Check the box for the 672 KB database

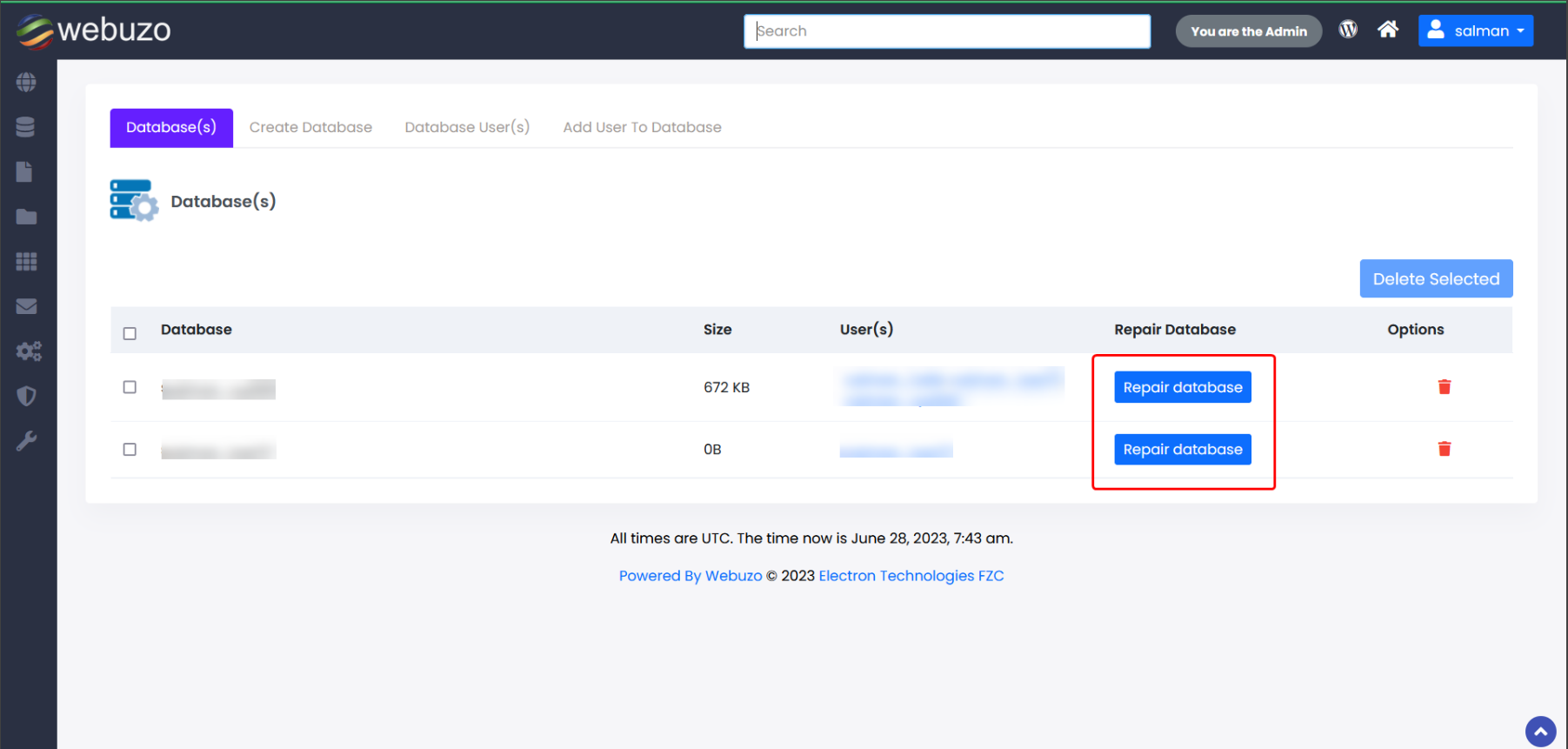coord(130,387)
